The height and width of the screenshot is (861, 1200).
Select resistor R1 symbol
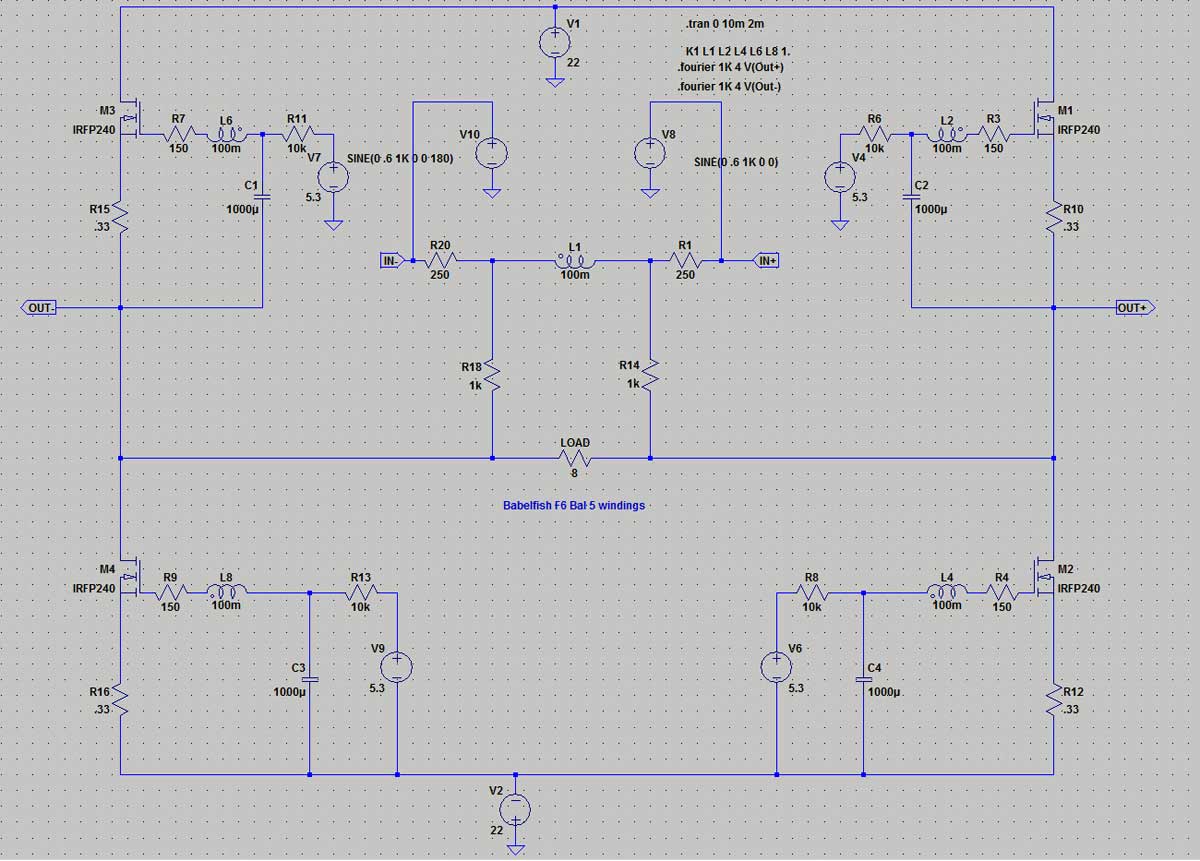(685, 260)
